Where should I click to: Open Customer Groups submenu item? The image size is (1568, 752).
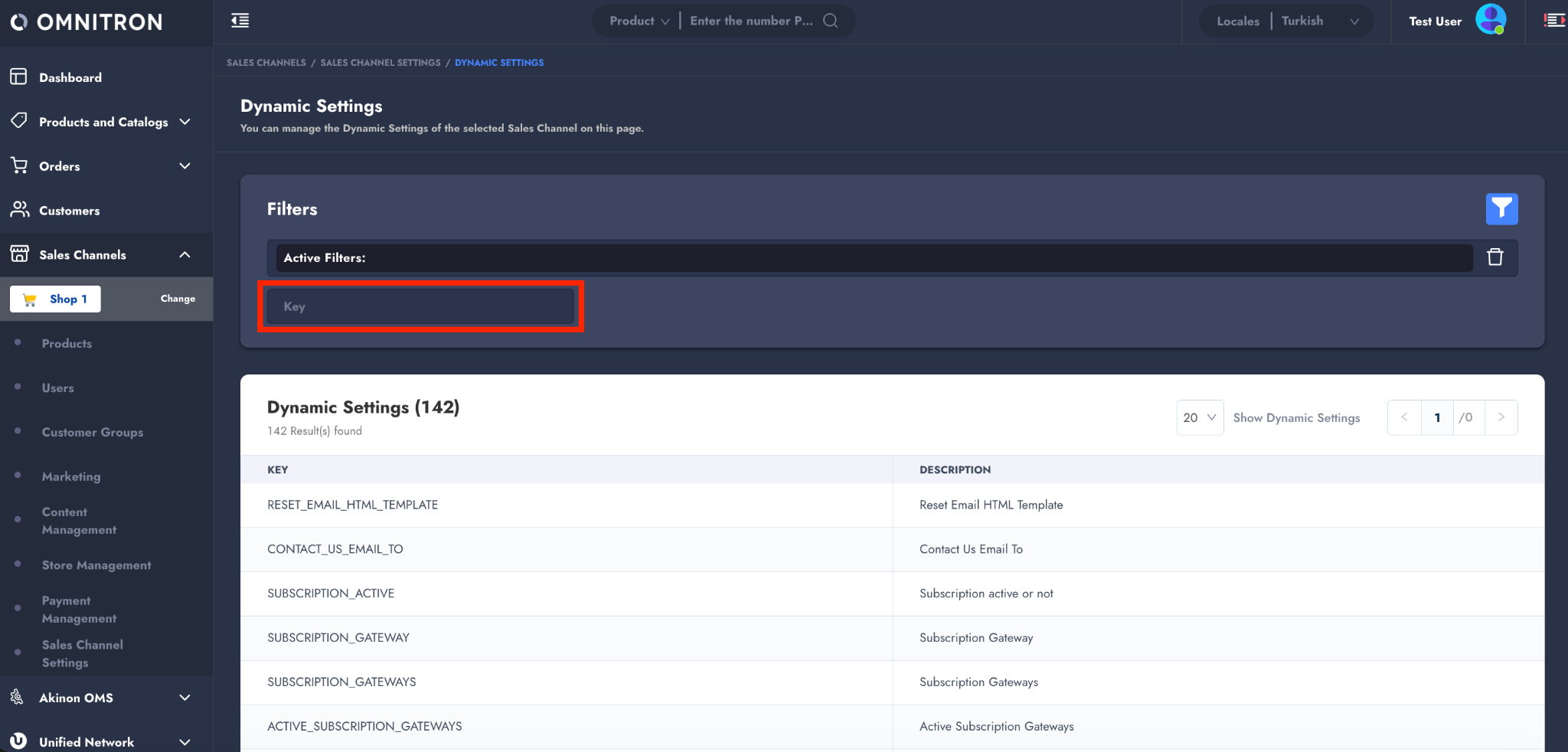[x=93, y=433]
